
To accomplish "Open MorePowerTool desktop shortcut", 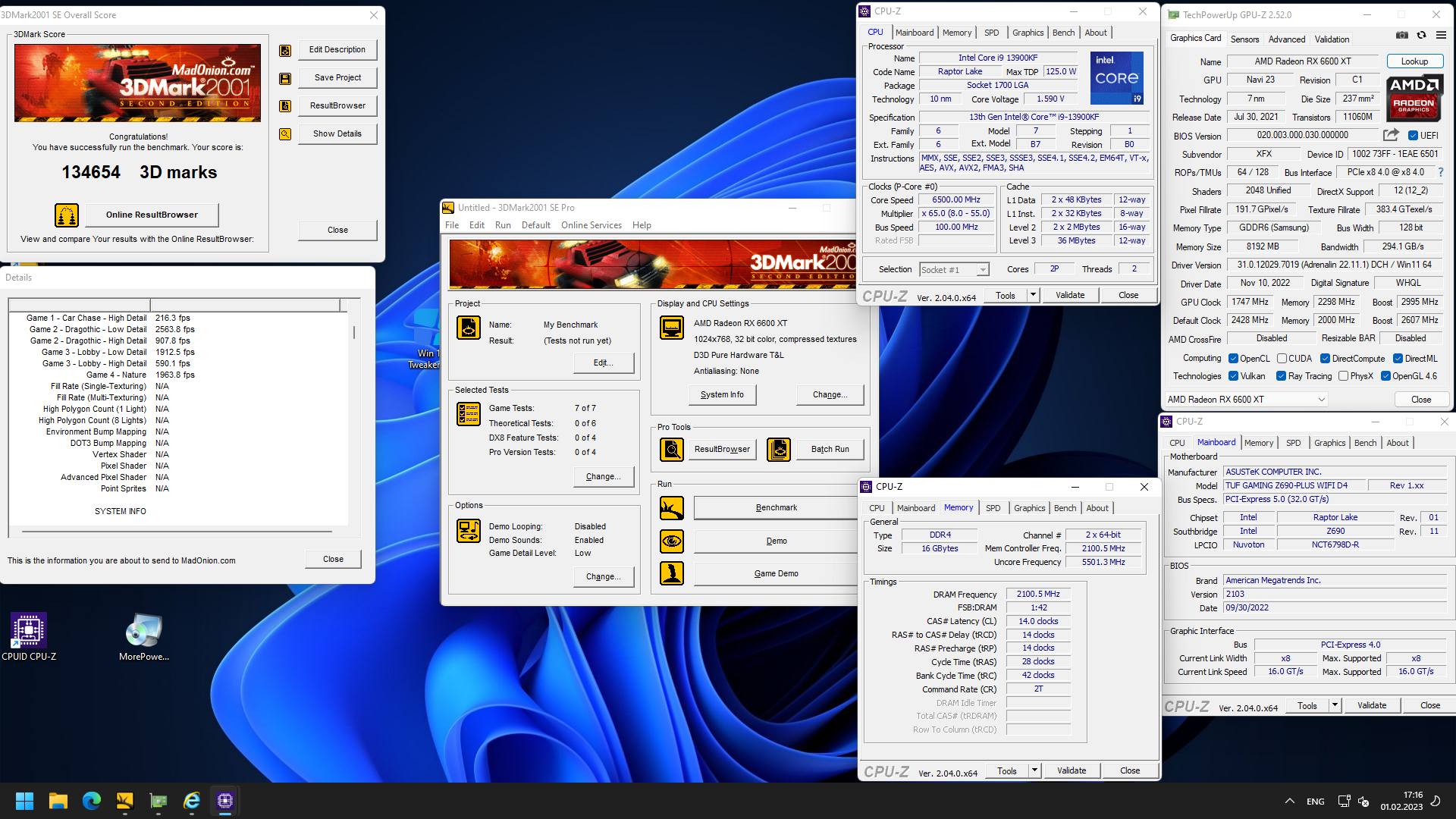I will 144,637.
